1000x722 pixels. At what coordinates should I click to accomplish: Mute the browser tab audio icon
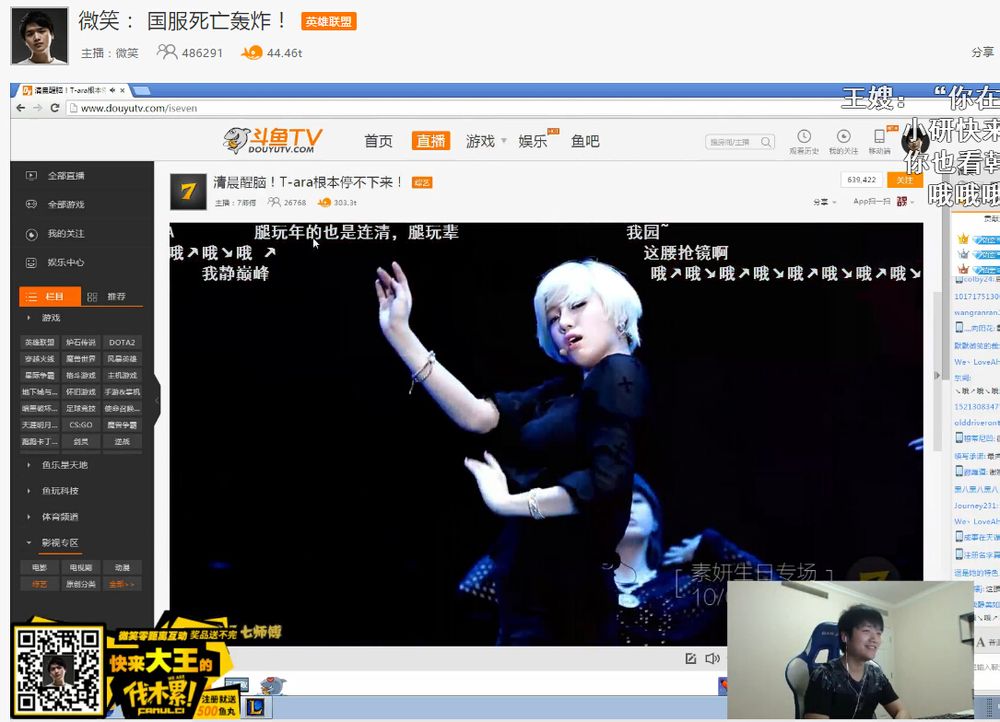[112, 91]
